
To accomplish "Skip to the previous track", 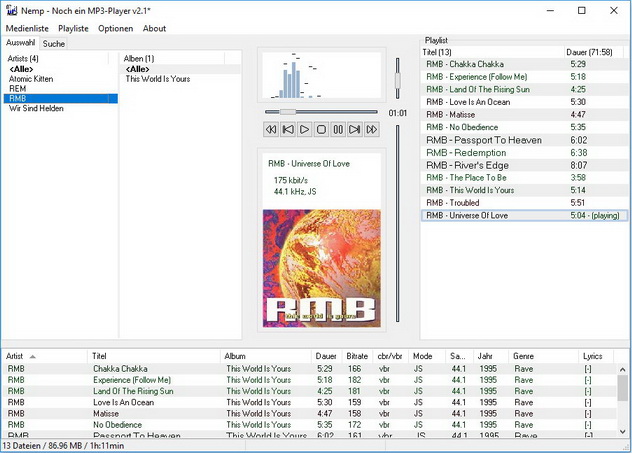I will click(x=288, y=129).
